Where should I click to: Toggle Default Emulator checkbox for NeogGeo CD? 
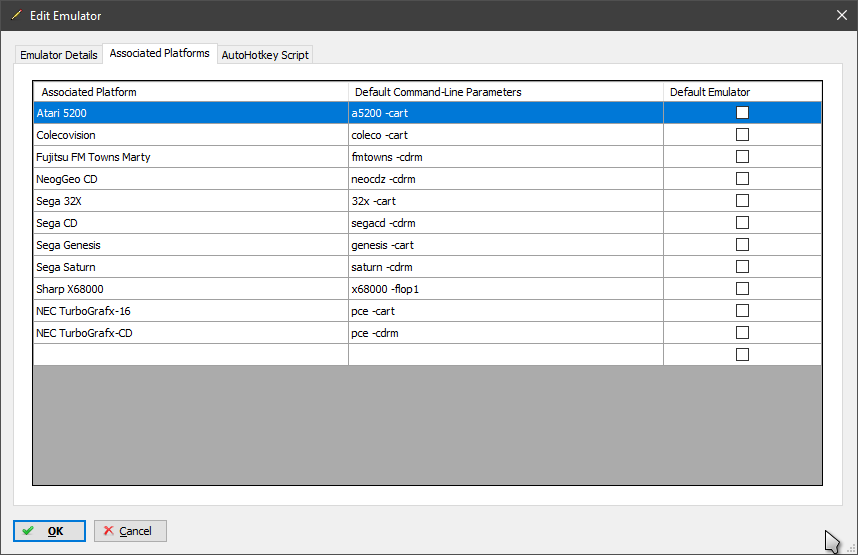[743, 178]
